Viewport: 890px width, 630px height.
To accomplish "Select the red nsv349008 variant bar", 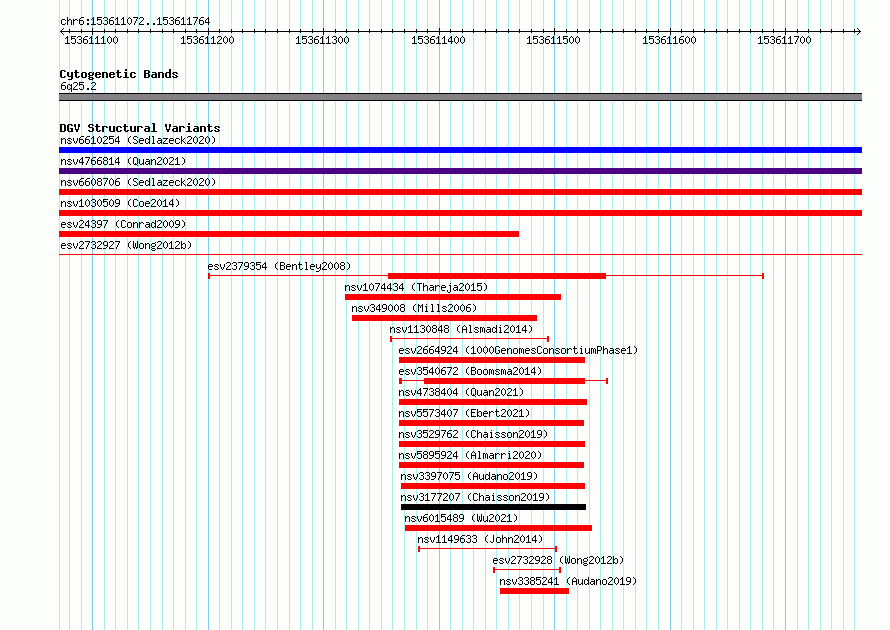I will click(444, 318).
